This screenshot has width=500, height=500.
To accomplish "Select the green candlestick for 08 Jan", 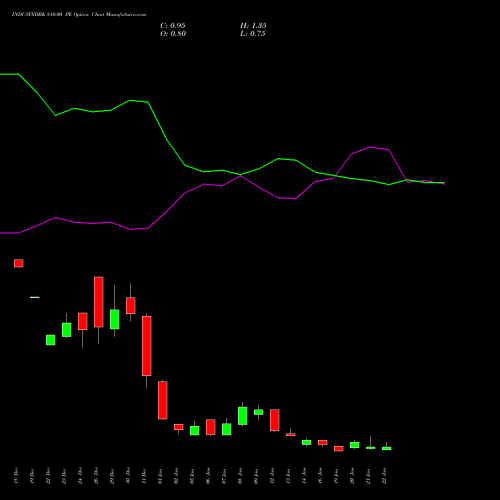I will [x=243, y=416].
